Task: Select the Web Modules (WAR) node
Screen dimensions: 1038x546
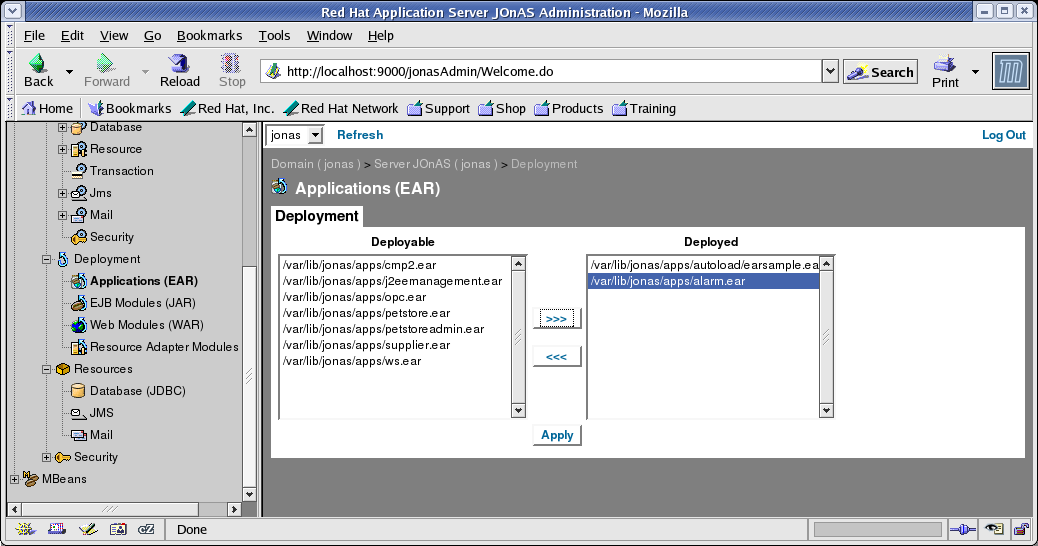Action: pyautogui.click(x=146, y=325)
